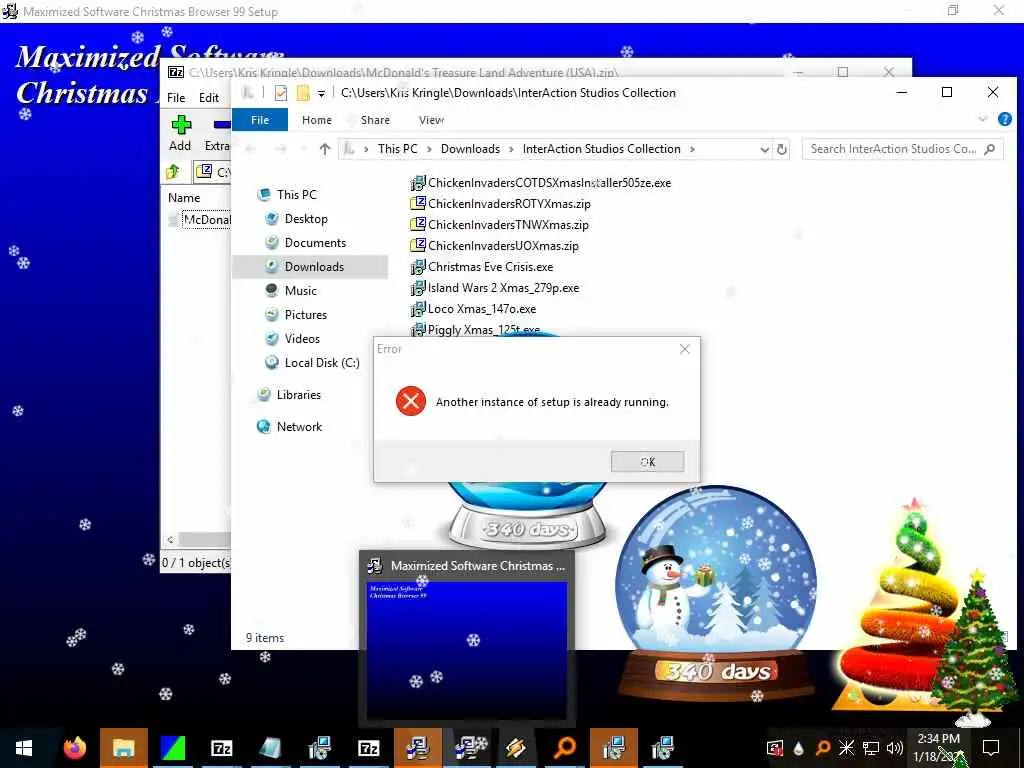Select Videos in navigation pane
The image size is (1024, 768).
click(302, 339)
